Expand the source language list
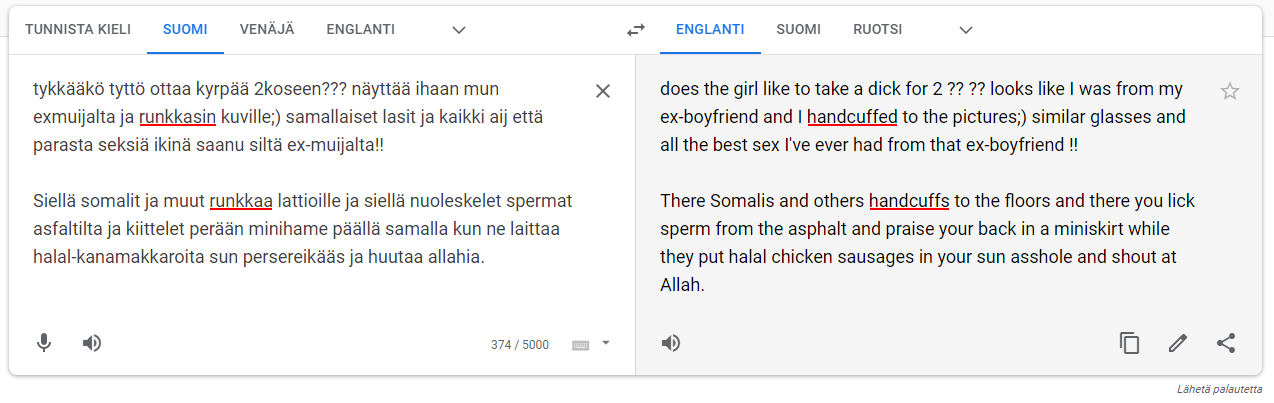This screenshot has width=1274, height=403. tap(459, 30)
